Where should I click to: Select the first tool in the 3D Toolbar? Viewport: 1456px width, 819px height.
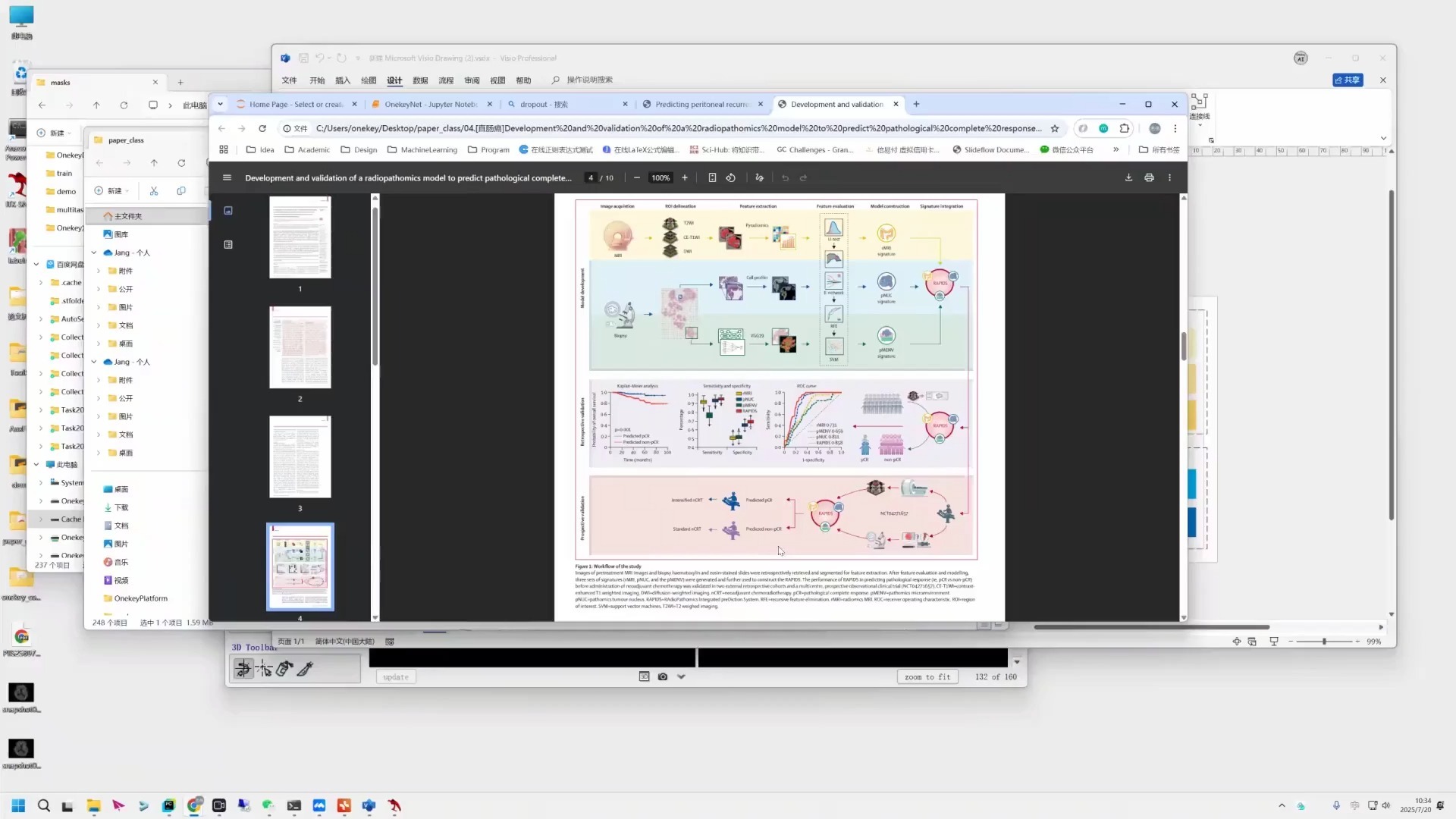pos(243,668)
